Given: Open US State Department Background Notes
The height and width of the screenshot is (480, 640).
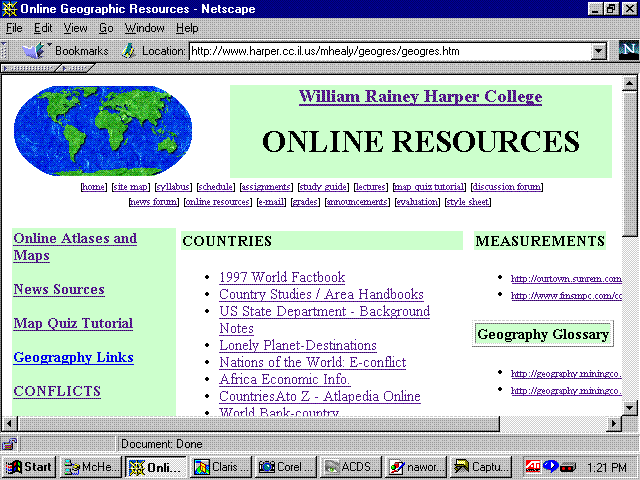Looking at the screenshot, I should pos(324,320).
